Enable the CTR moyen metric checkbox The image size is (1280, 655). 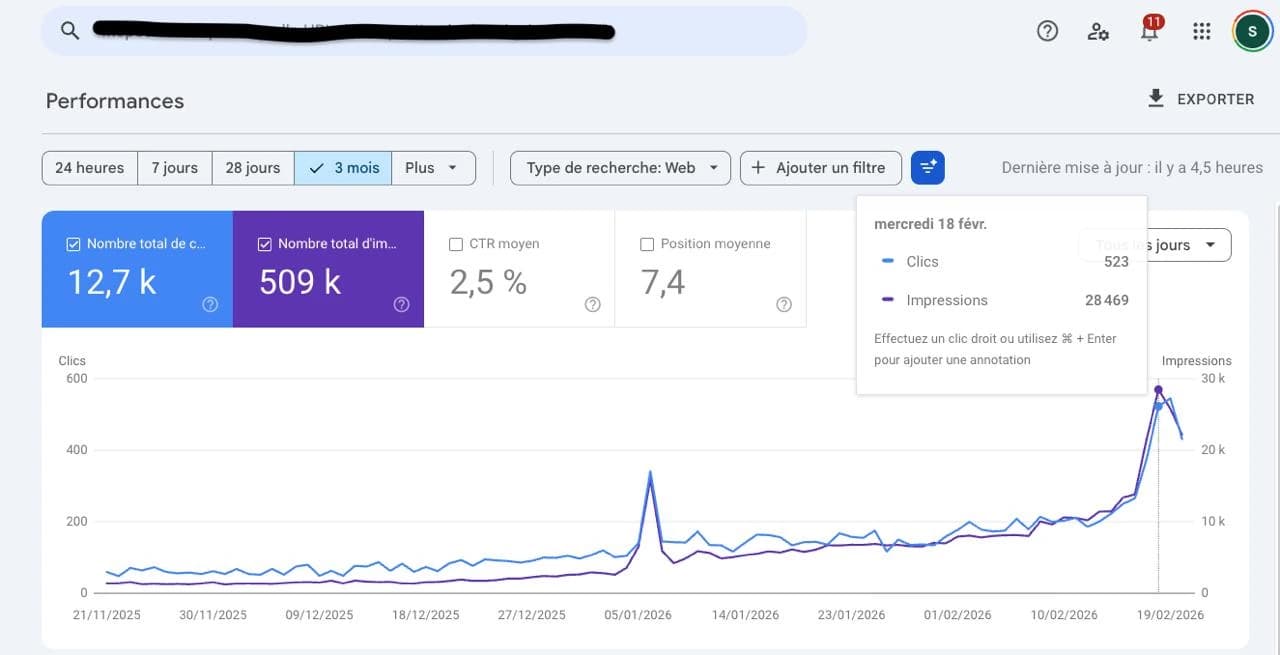[456, 243]
